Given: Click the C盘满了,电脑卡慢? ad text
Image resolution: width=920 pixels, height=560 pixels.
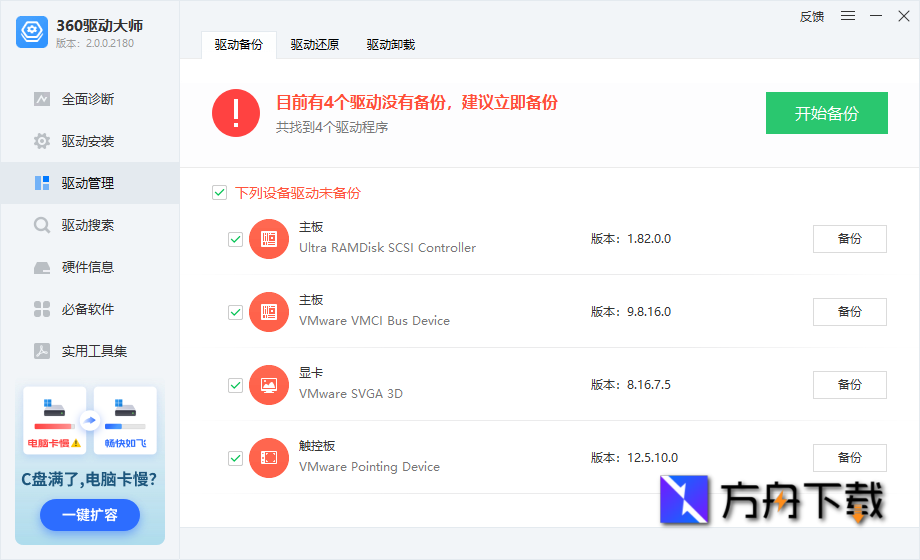Looking at the screenshot, I should 89,480.
